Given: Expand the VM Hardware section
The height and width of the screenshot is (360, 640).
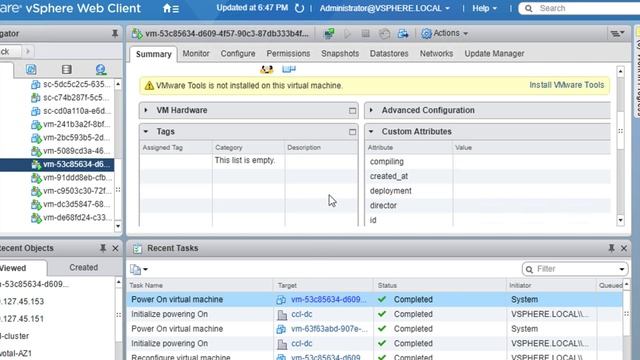Looking at the screenshot, I should [x=146, y=110].
